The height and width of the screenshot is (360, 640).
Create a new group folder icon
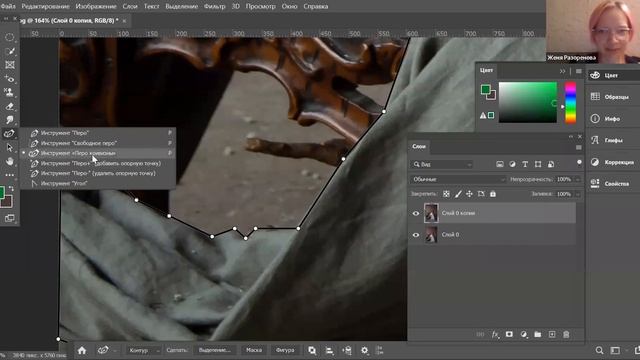[x=538, y=334]
